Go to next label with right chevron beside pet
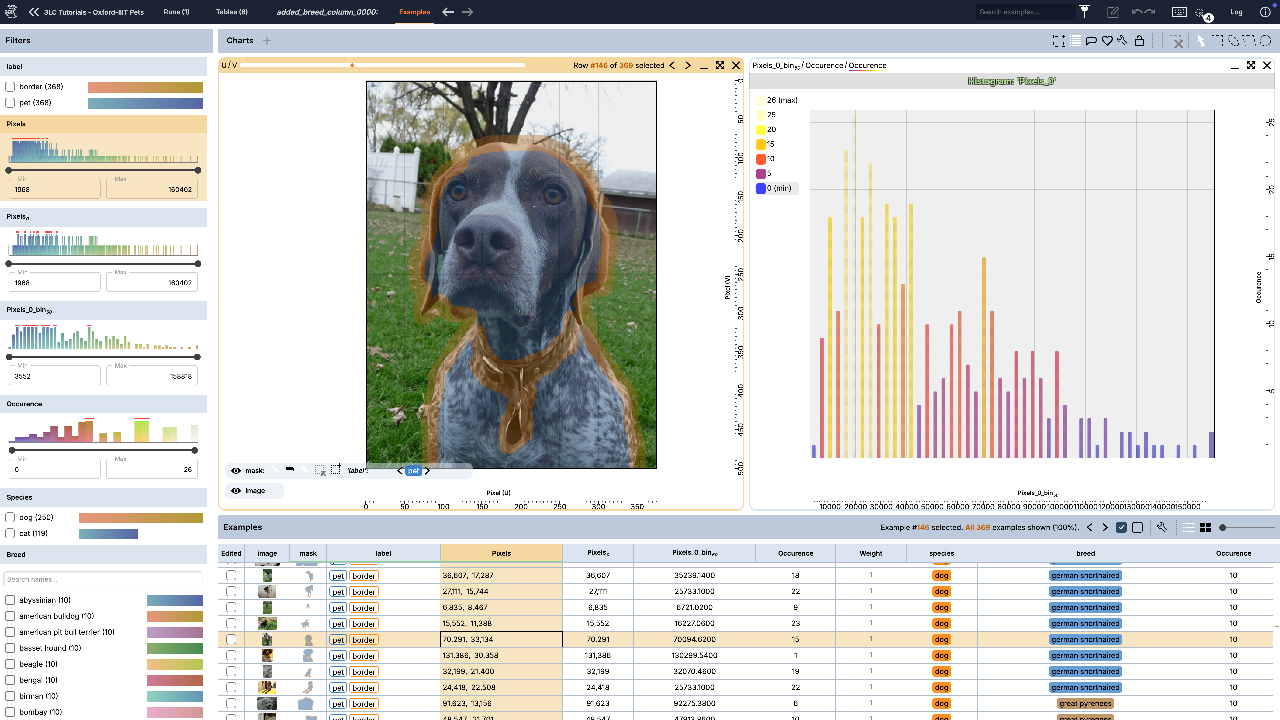Viewport: 1280px width, 720px height. 427,470
